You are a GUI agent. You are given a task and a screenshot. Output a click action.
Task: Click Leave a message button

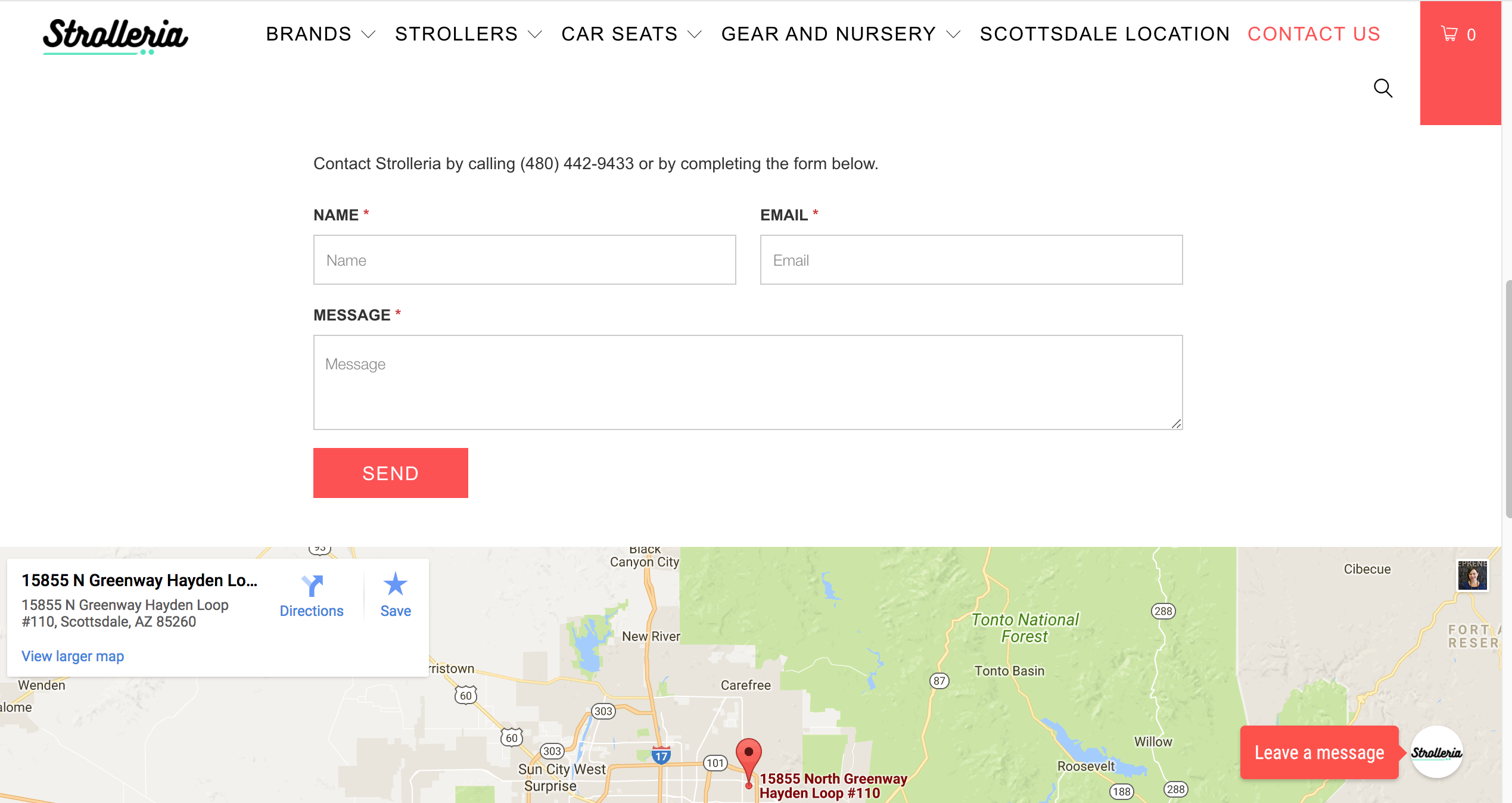click(x=1319, y=752)
